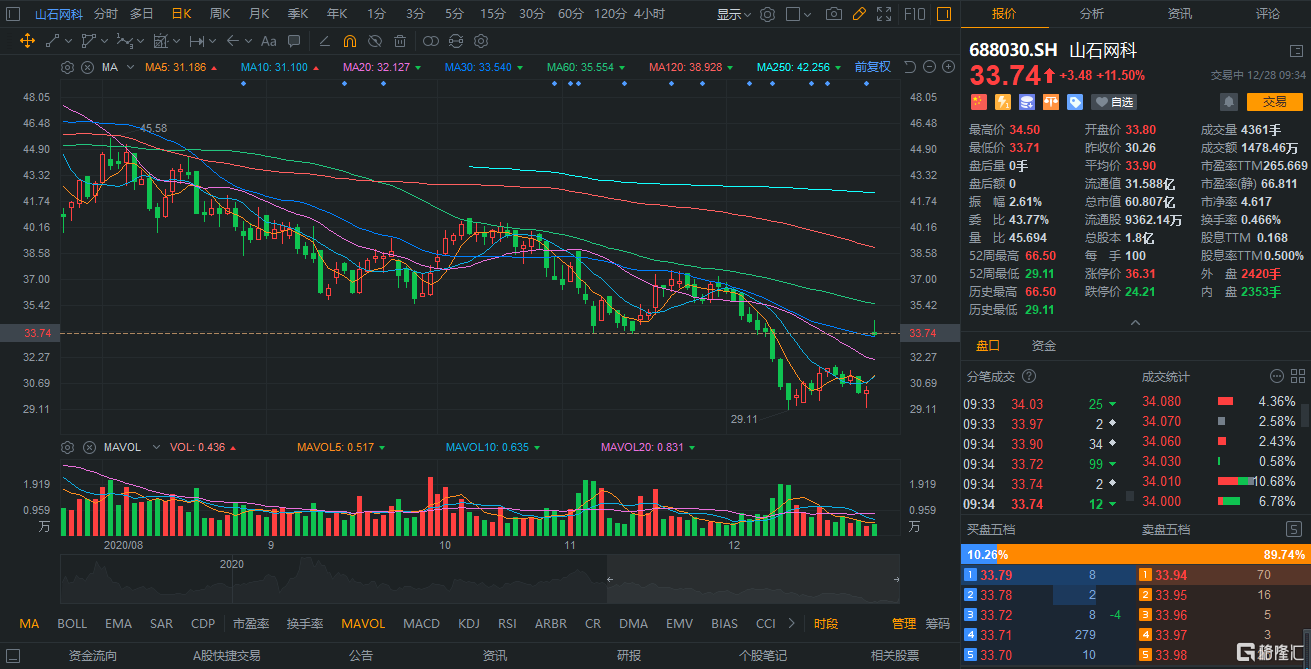
Task: Select the magnet snap drawing tool
Action: tap(350, 41)
